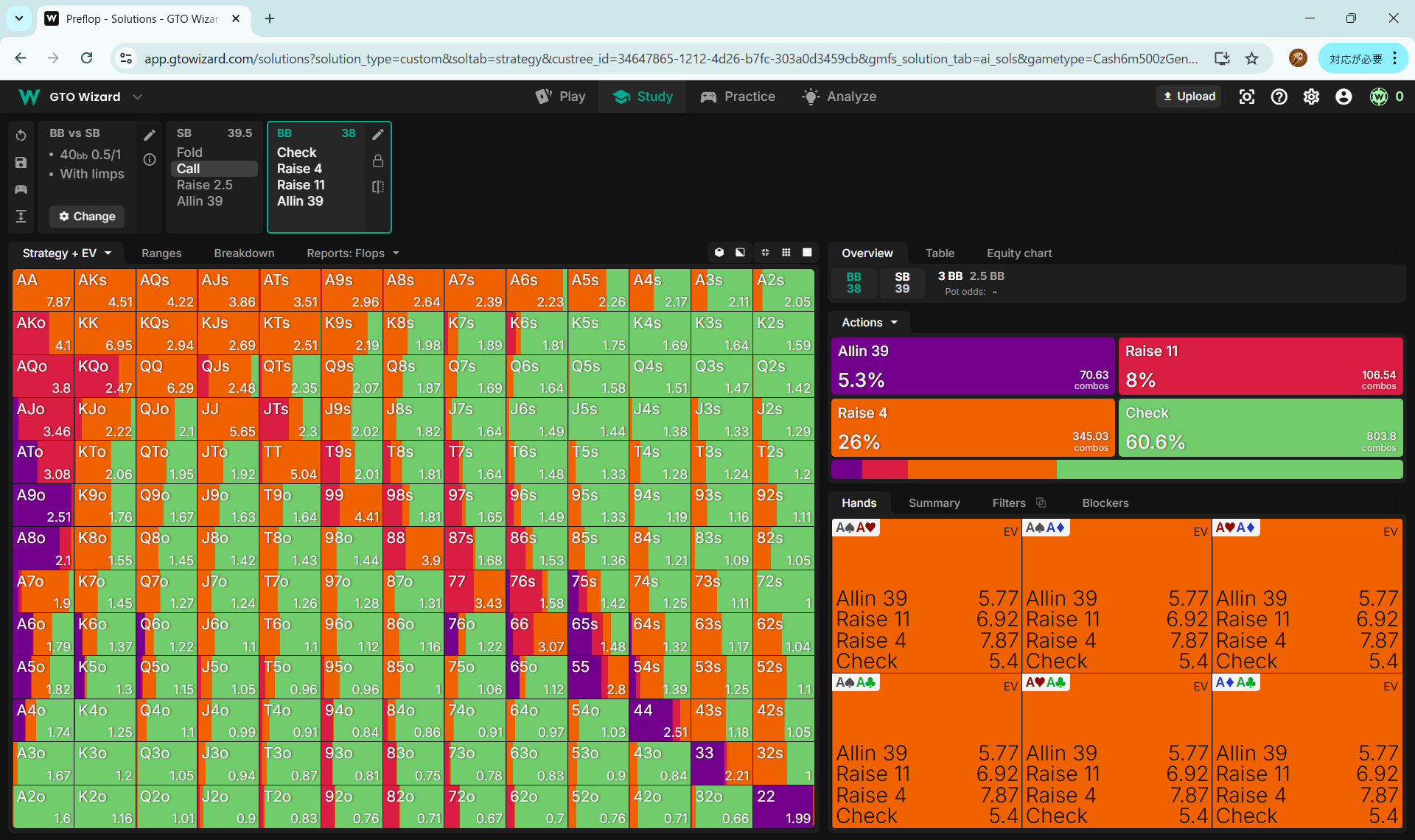The height and width of the screenshot is (840, 1415).
Task: Open the Actions dropdown
Action: 869,322
